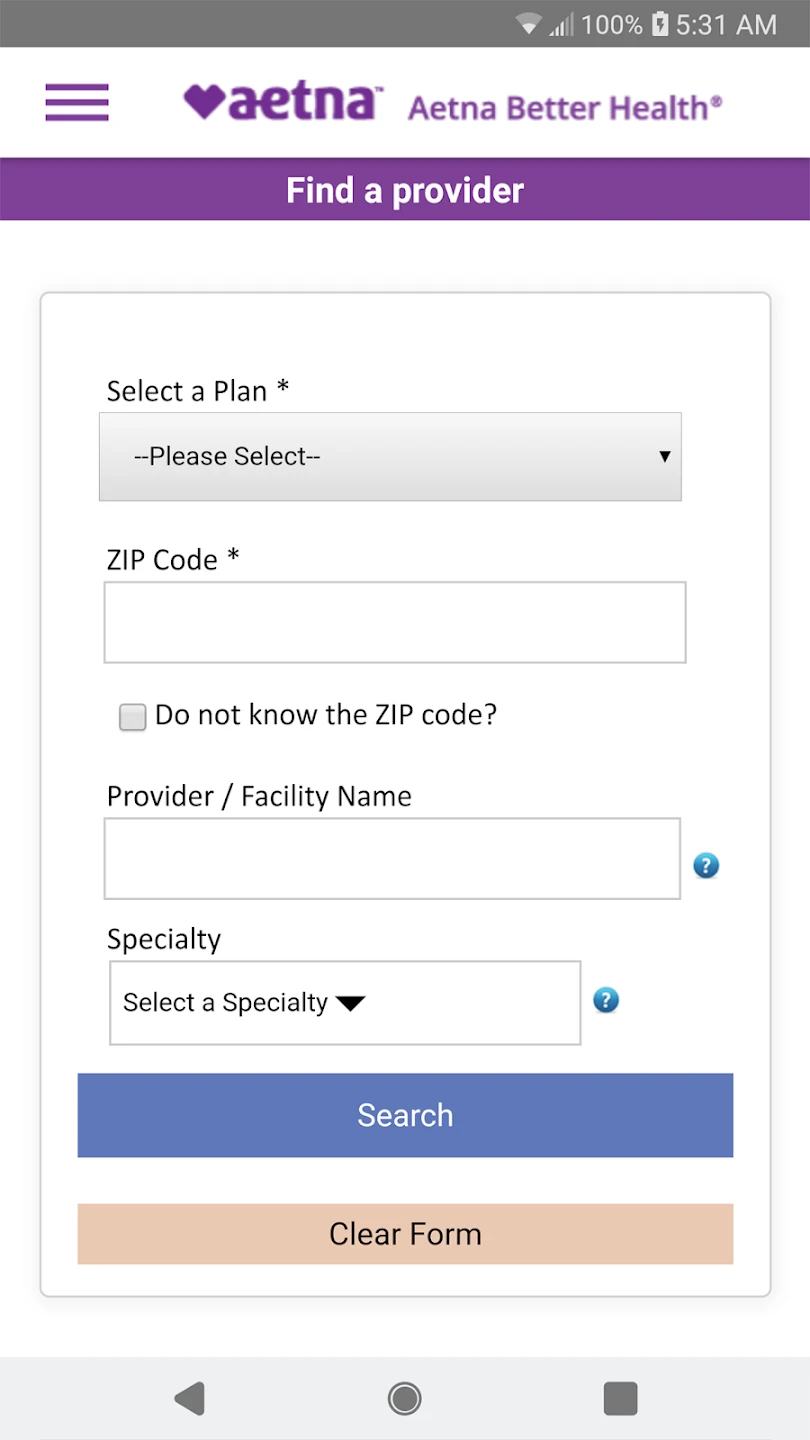Click into Provider / Facility Name field
This screenshot has width=810, height=1440.
pyautogui.click(x=392, y=859)
